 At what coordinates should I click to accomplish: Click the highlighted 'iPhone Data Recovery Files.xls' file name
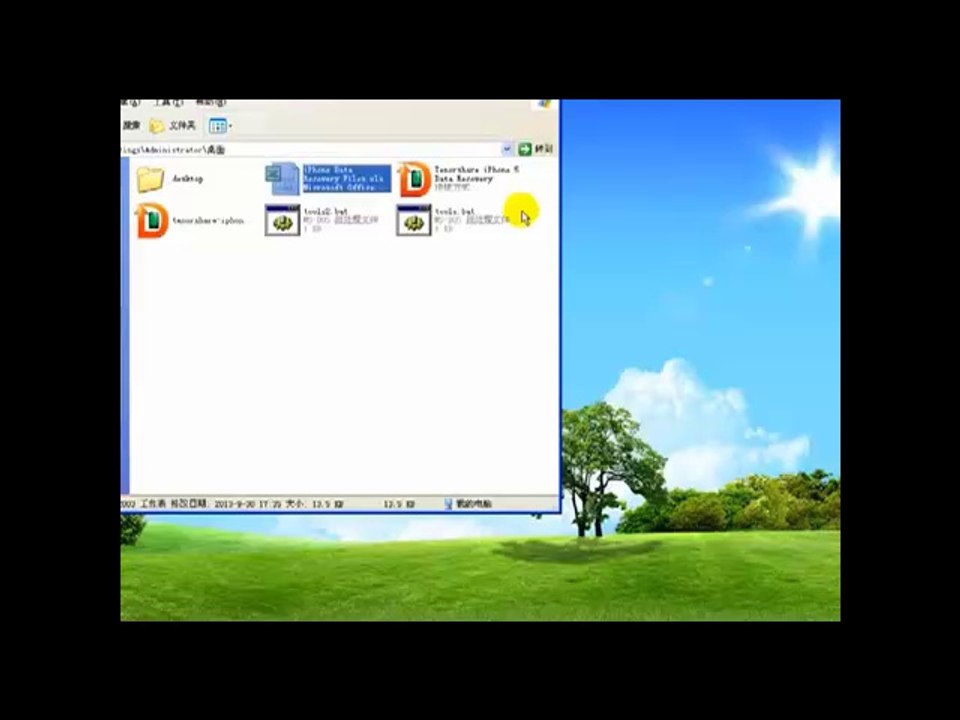click(347, 178)
